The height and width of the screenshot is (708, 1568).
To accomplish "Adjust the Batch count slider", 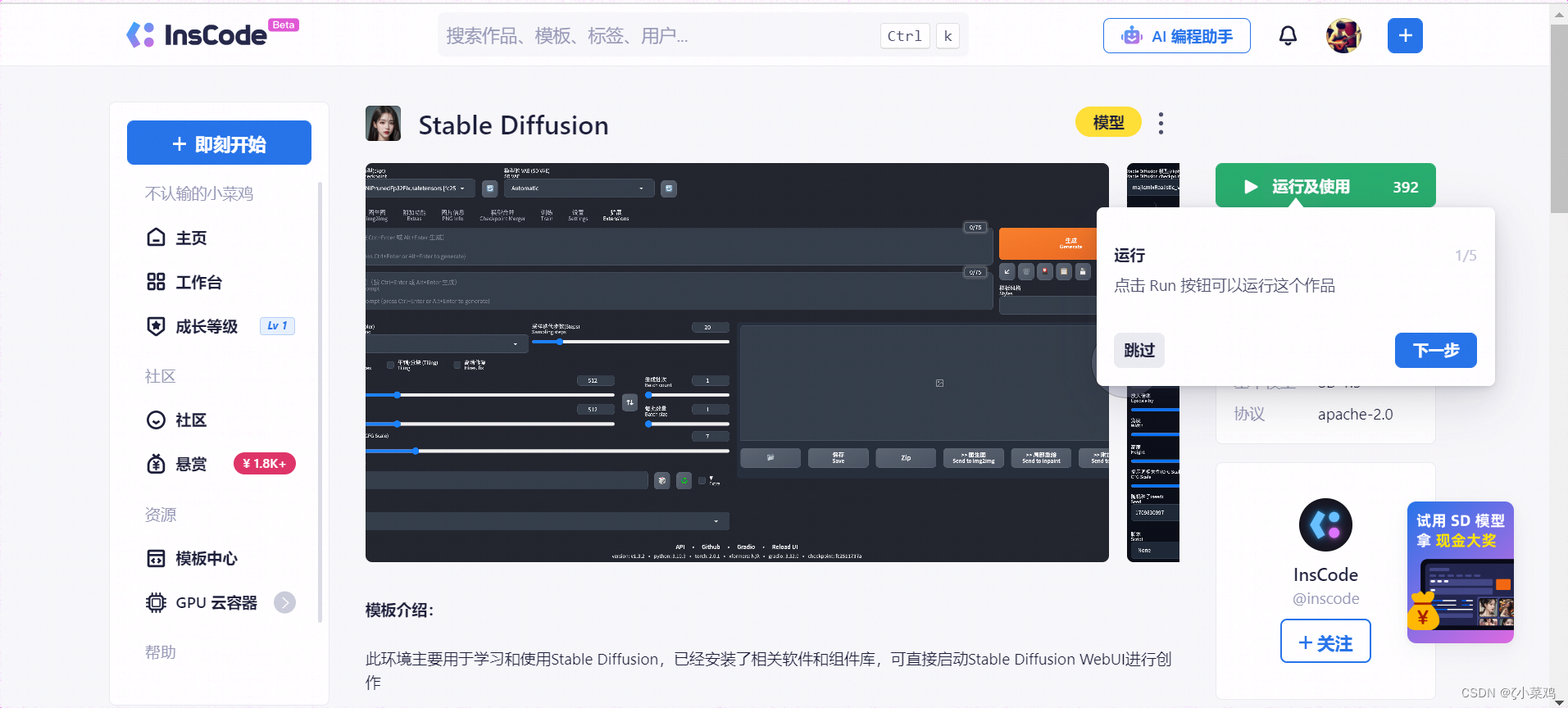I will (x=687, y=395).
